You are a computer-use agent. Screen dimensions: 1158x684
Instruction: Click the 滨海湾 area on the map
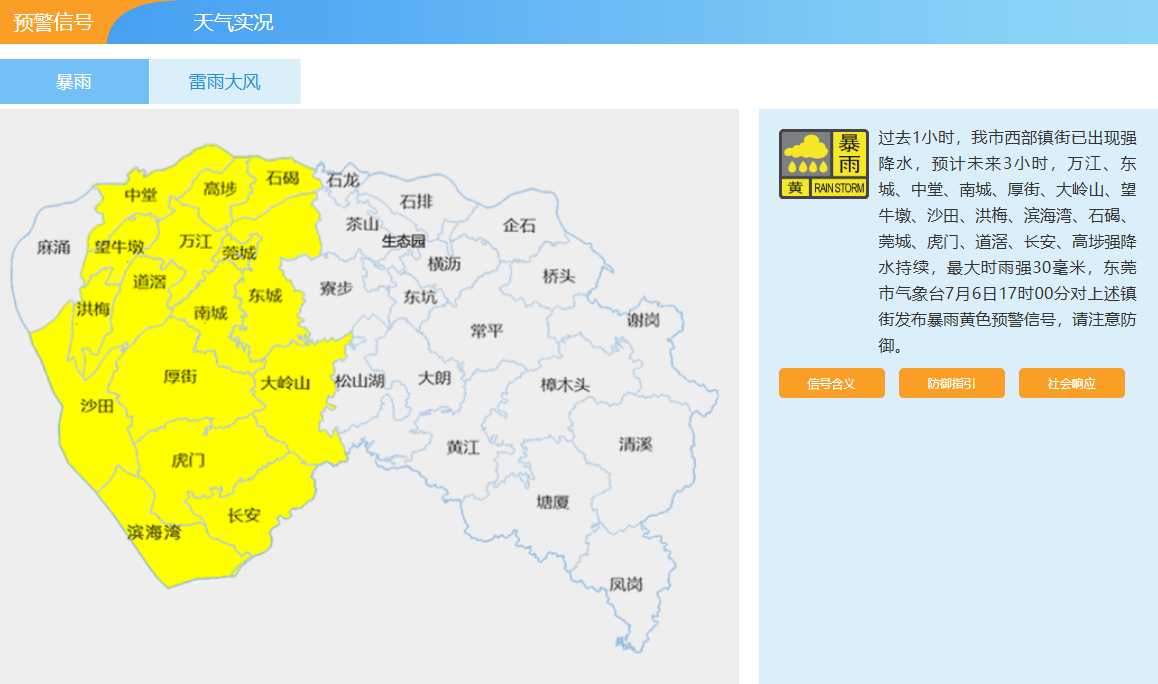154,532
